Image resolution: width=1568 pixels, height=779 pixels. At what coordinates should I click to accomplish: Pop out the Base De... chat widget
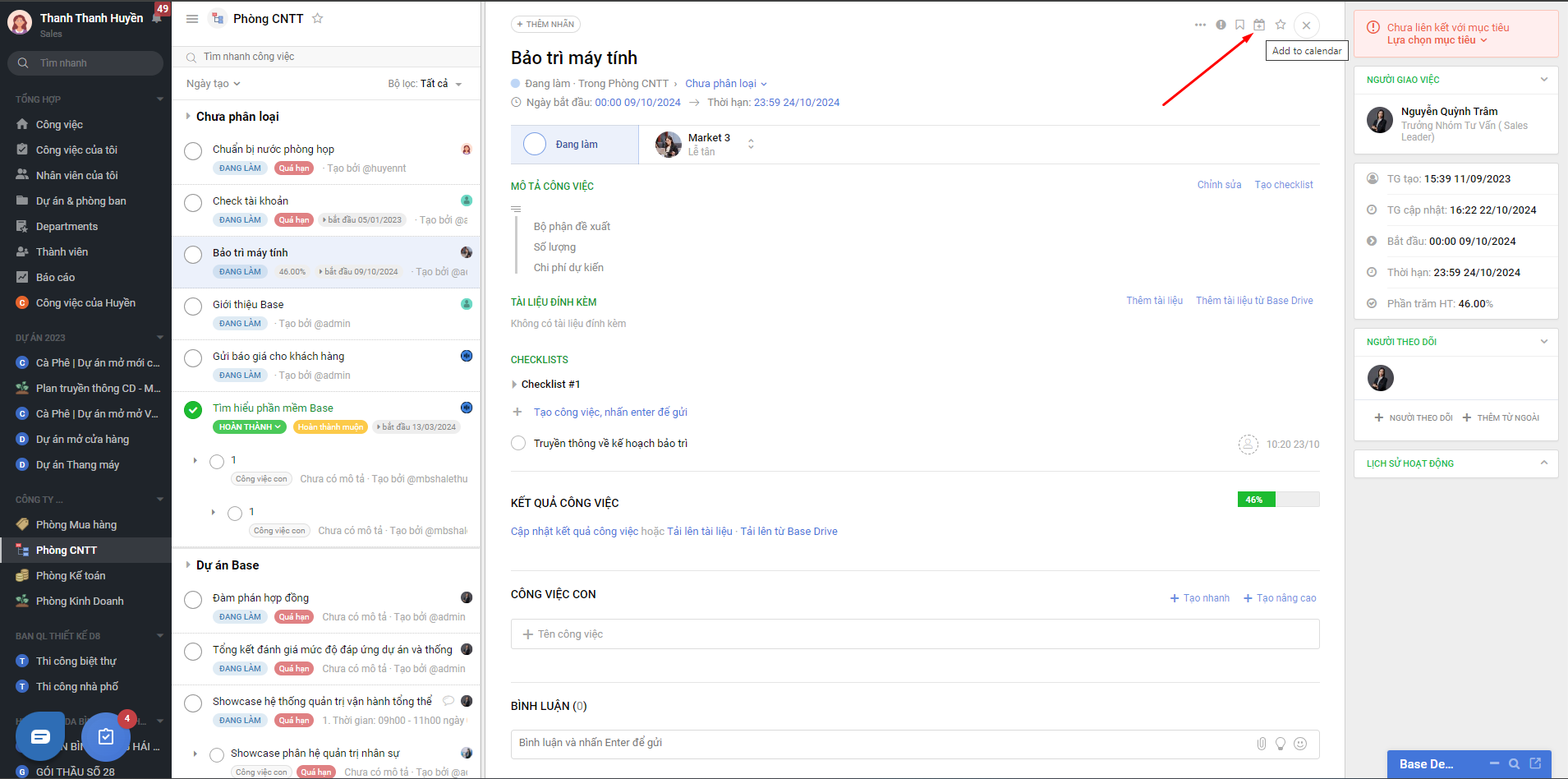tap(1535, 764)
